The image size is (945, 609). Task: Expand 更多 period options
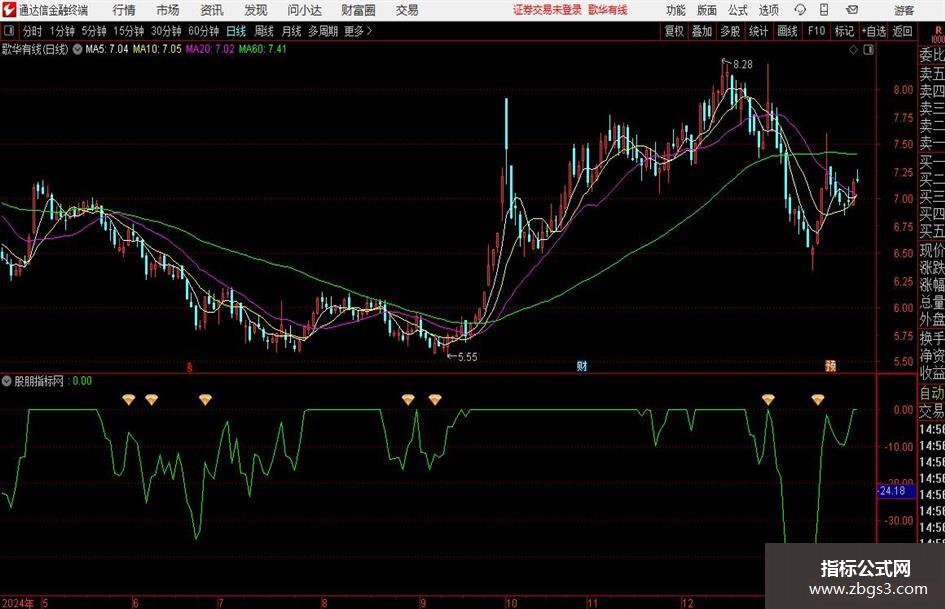tap(358, 31)
